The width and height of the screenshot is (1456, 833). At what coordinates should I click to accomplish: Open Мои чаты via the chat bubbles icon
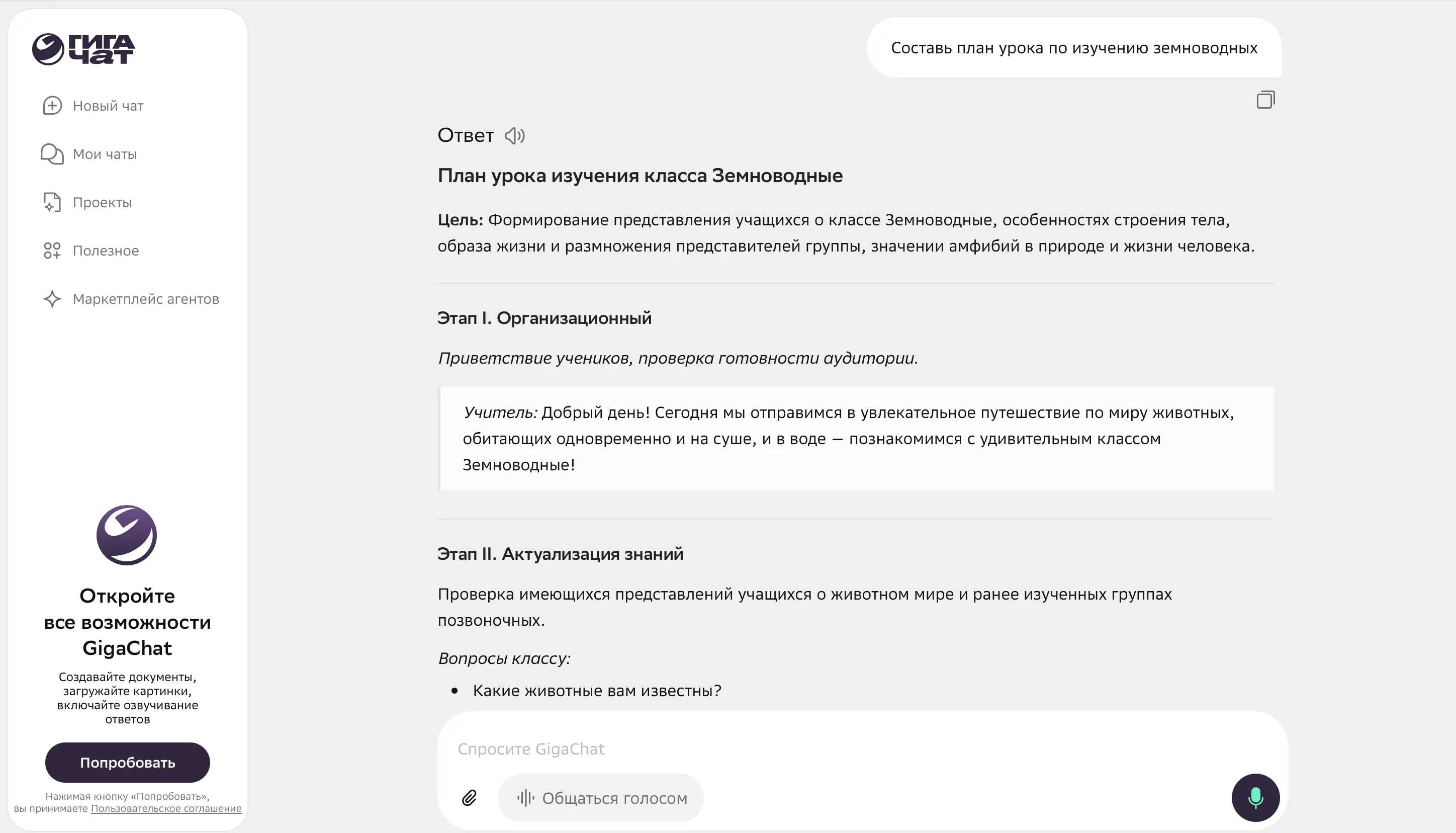52,153
